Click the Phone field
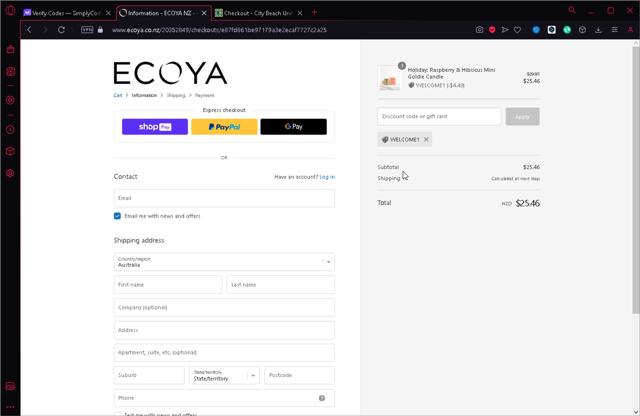The image size is (640, 416). click(224, 398)
